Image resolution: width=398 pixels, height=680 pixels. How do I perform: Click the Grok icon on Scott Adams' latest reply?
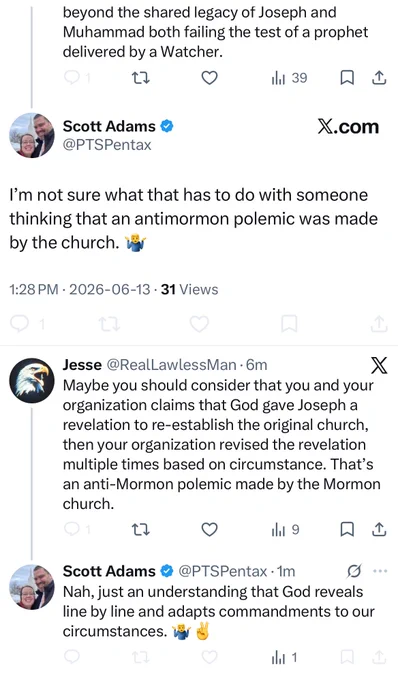click(354, 572)
